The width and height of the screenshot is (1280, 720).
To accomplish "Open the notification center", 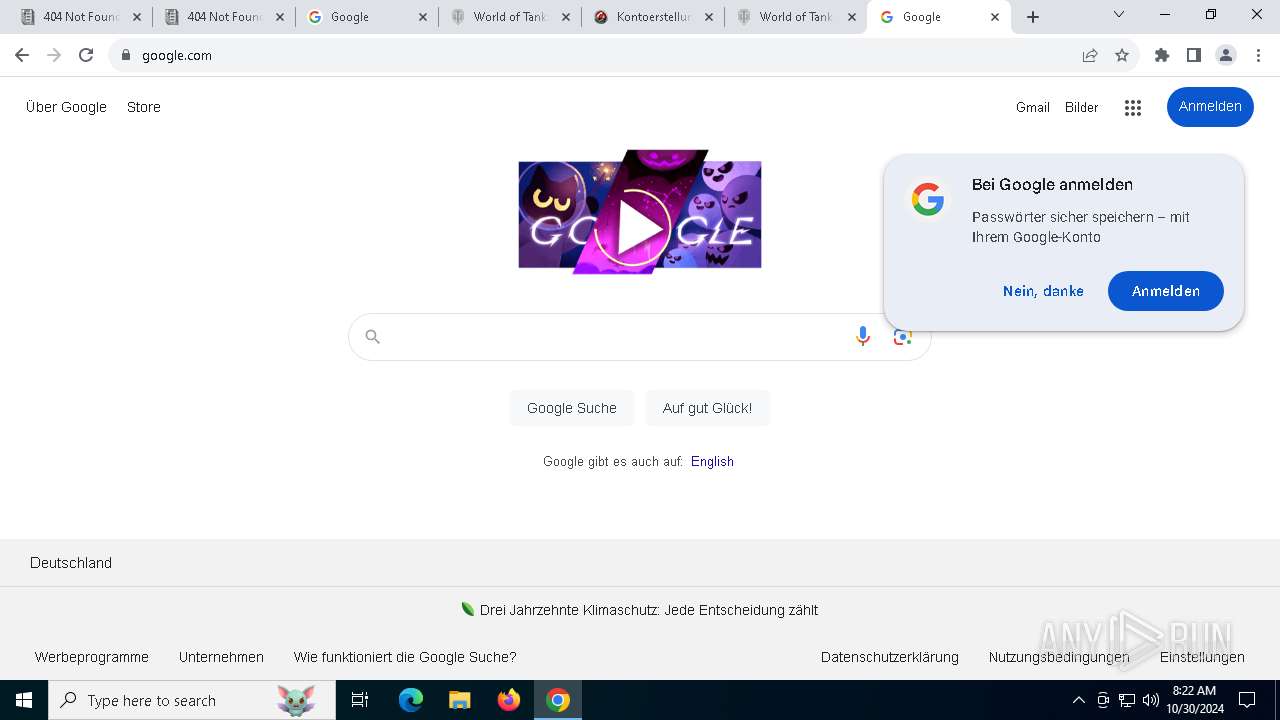I will coord(1247,700).
